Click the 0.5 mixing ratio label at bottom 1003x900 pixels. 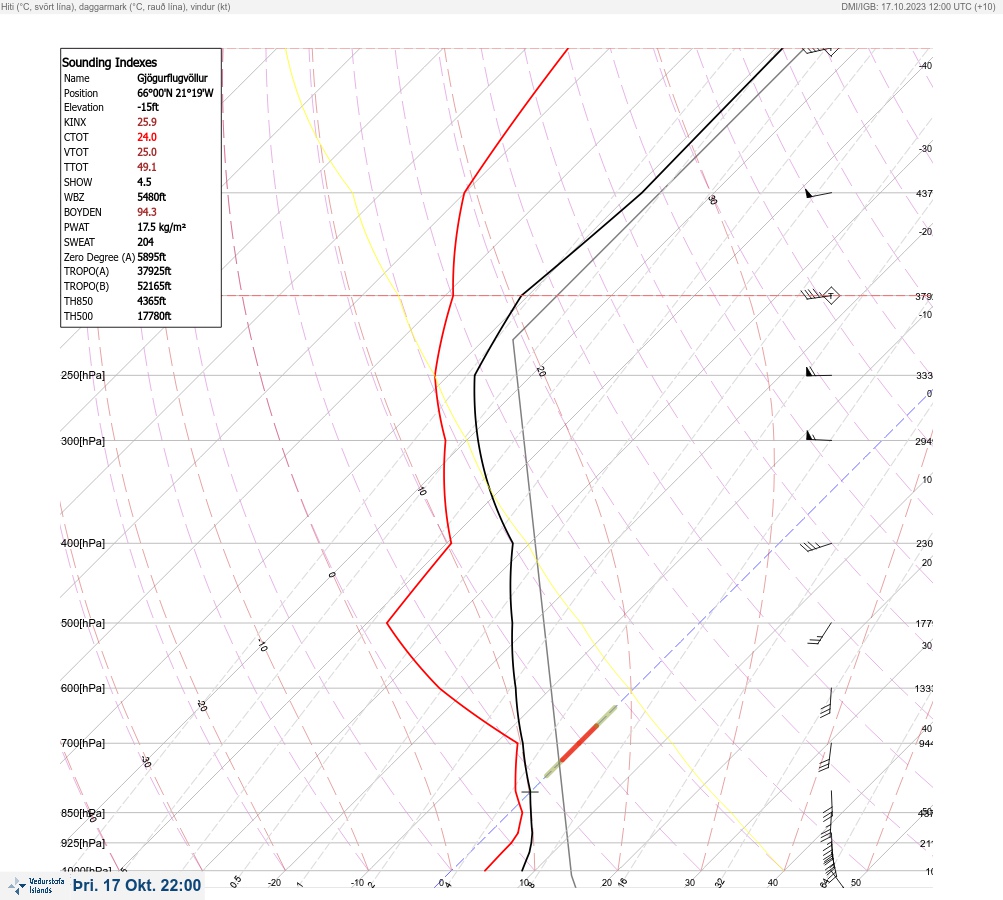click(x=236, y=881)
